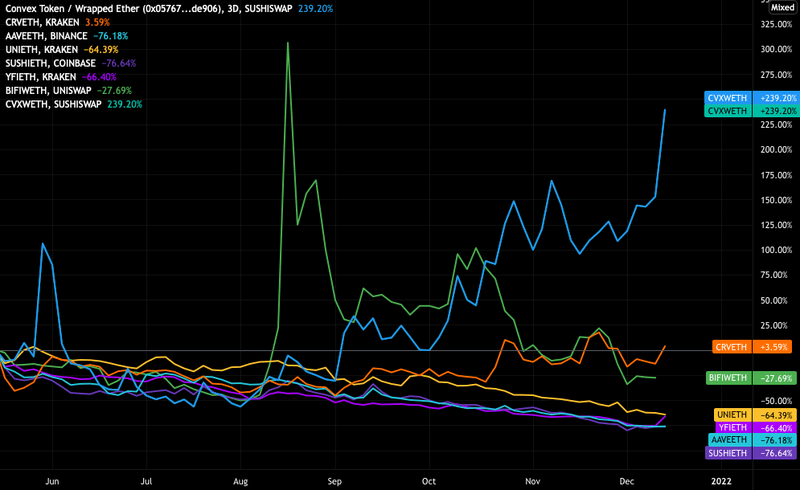Click the teal CVXWETH price scale label
The height and width of the screenshot is (490, 800).
click(728, 111)
